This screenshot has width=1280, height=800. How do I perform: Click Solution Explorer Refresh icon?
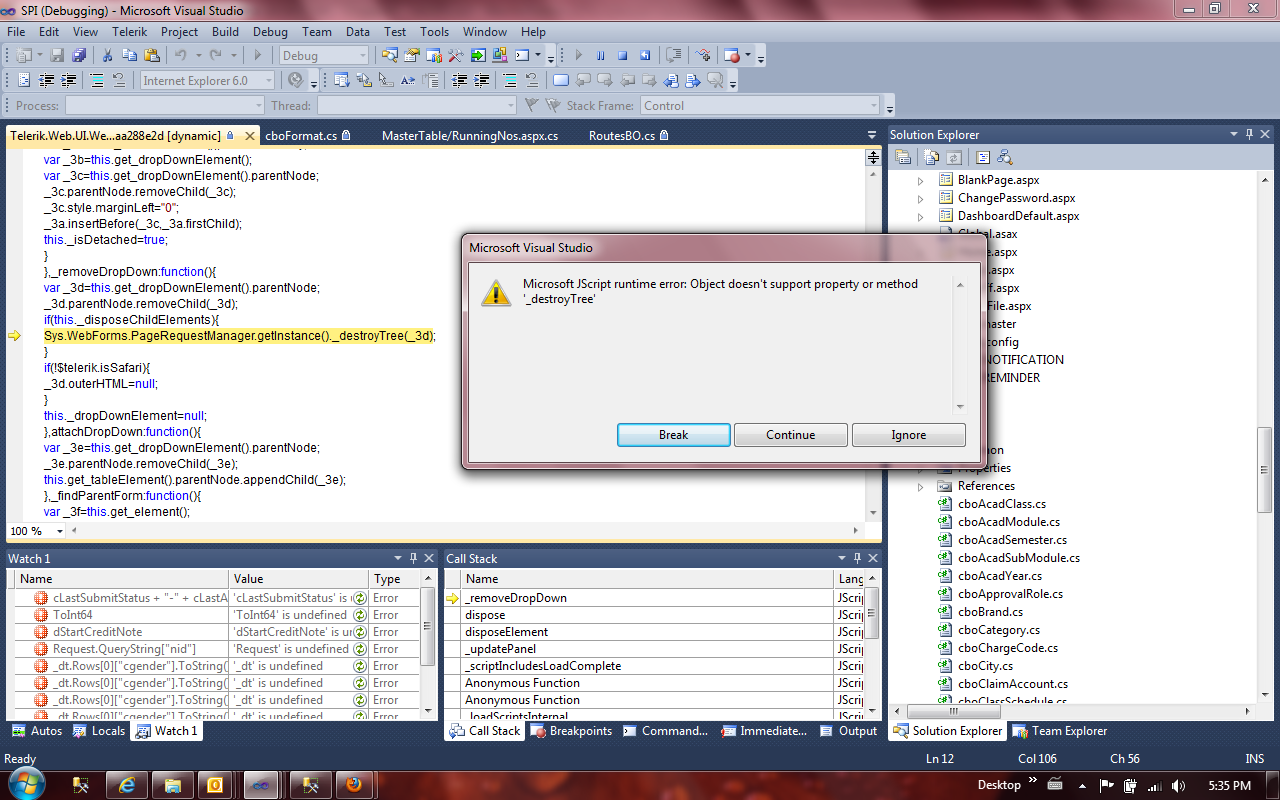953,157
